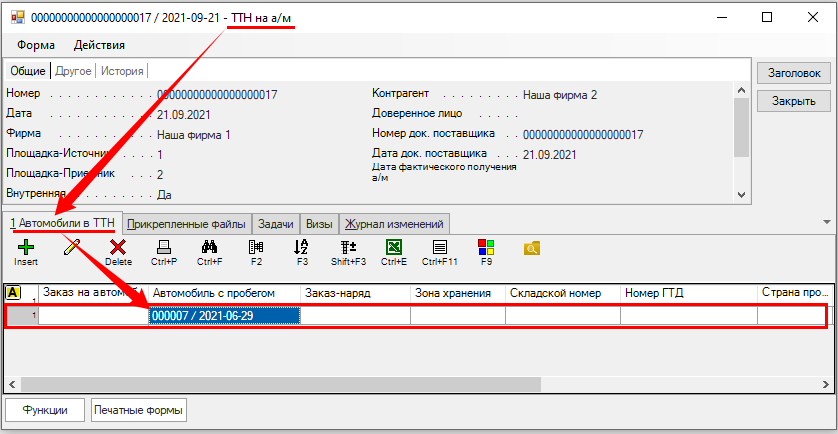Expand the tab overflow arrow at right
Viewport: 838px width, 434px height.
coord(826,222)
